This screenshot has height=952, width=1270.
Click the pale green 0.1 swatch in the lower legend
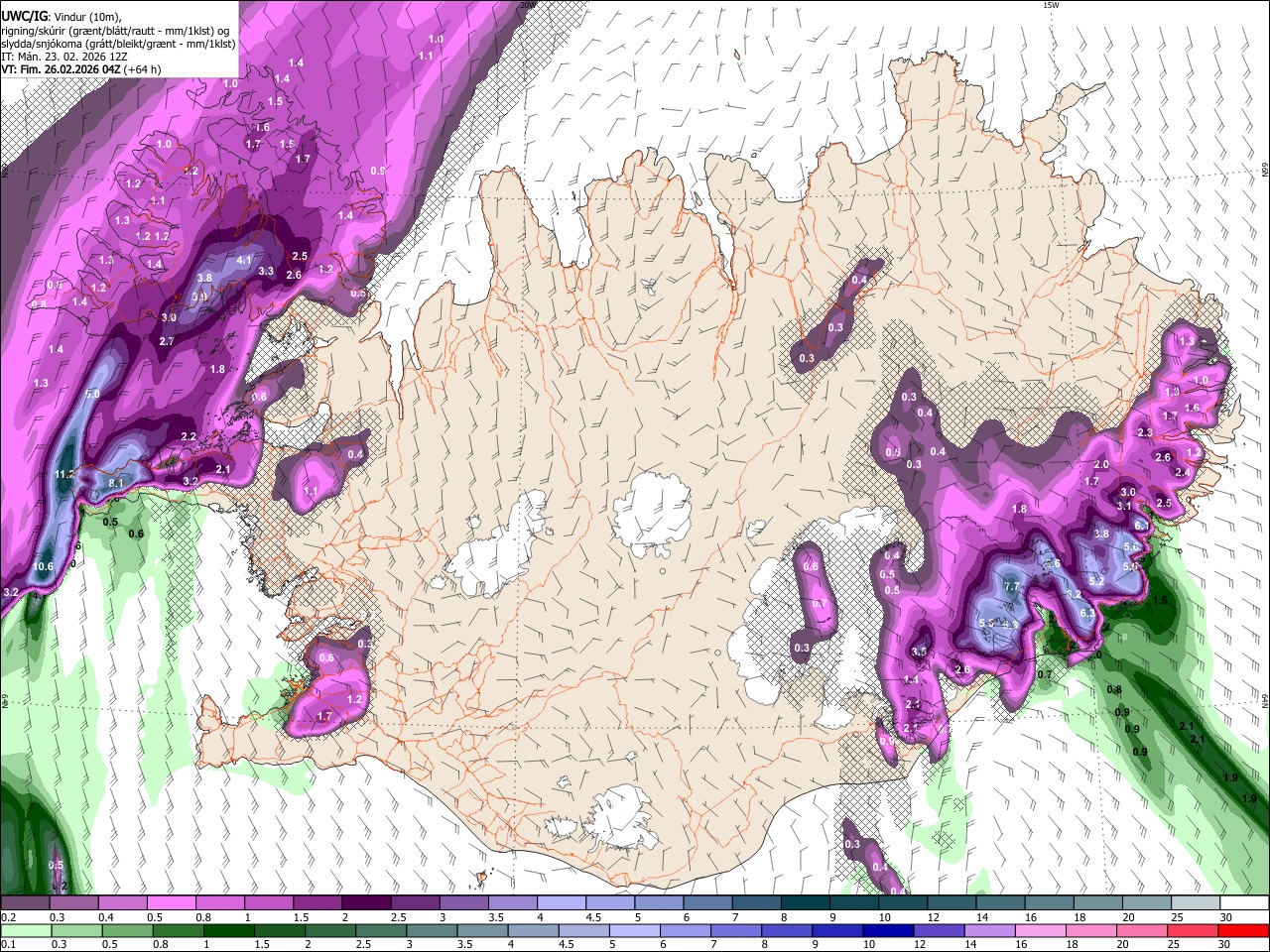[x=26, y=930]
